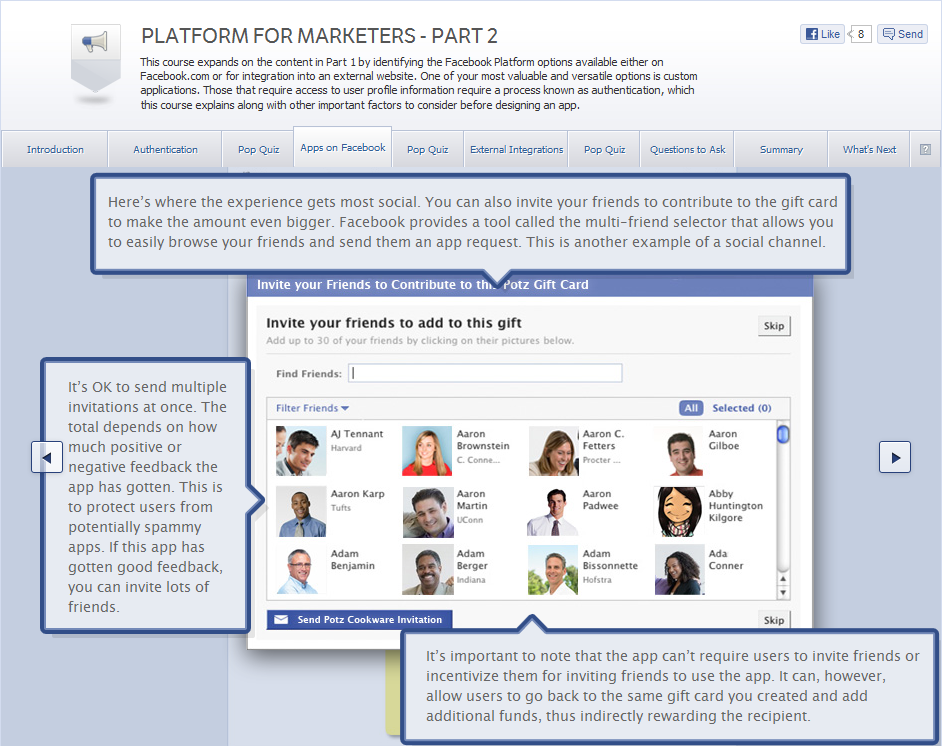The width and height of the screenshot is (942, 746).
Task: Open the What's Next tab
Action: pyautogui.click(x=869, y=149)
